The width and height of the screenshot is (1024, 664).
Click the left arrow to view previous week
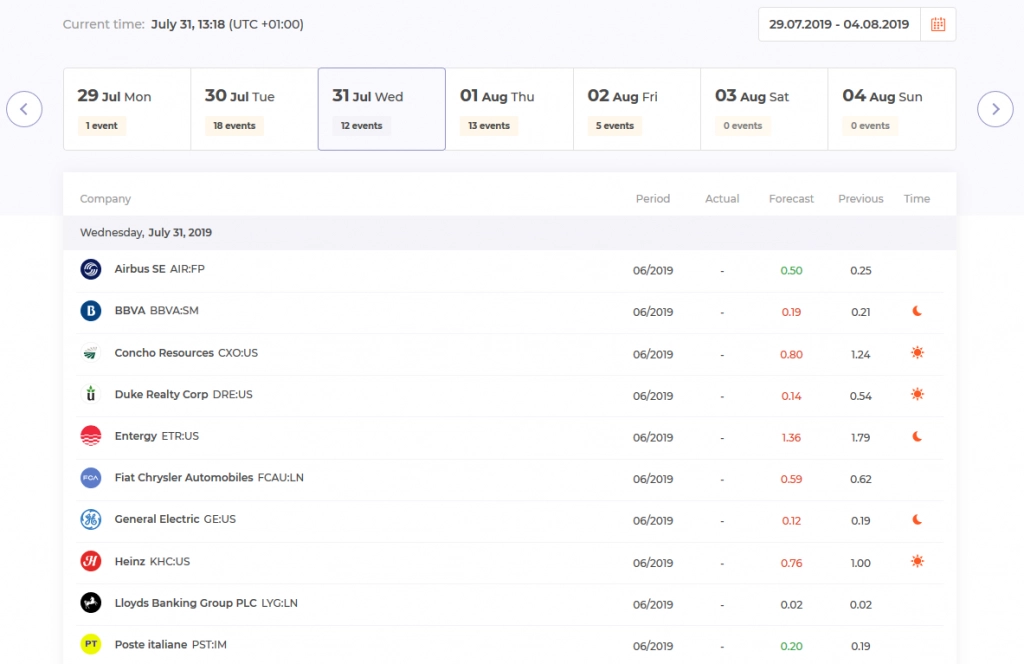pos(24,109)
